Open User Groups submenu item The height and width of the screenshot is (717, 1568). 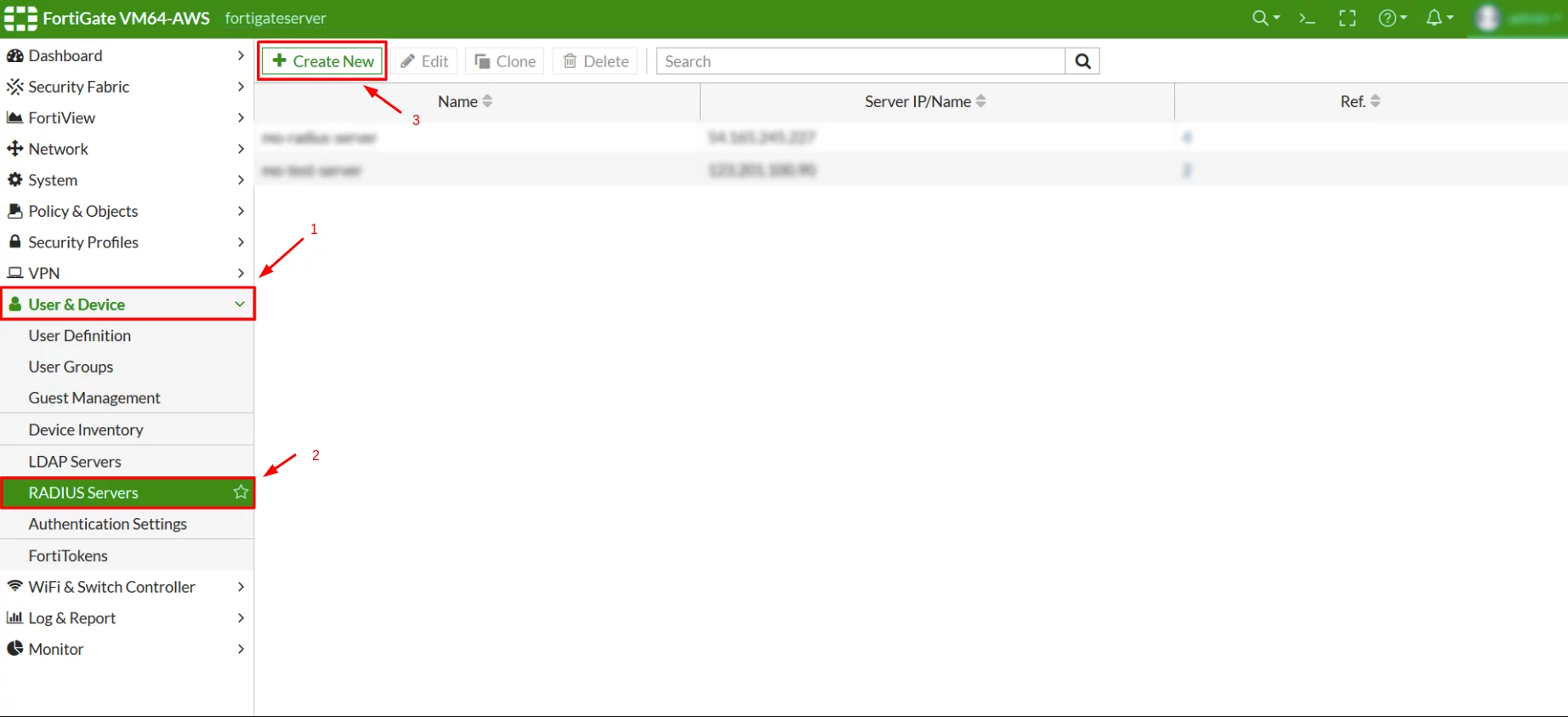127,367
